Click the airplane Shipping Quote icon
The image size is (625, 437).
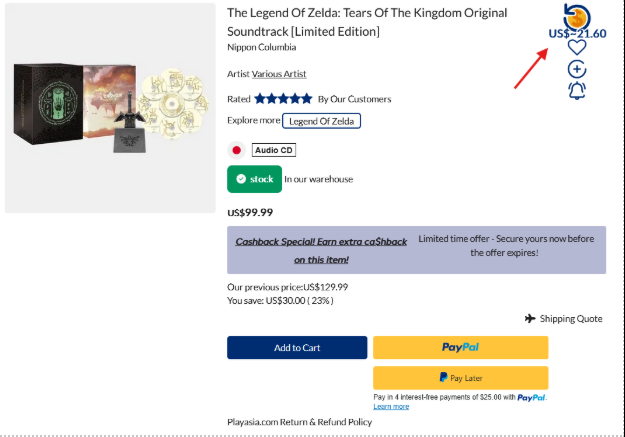click(x=530, y=319)
